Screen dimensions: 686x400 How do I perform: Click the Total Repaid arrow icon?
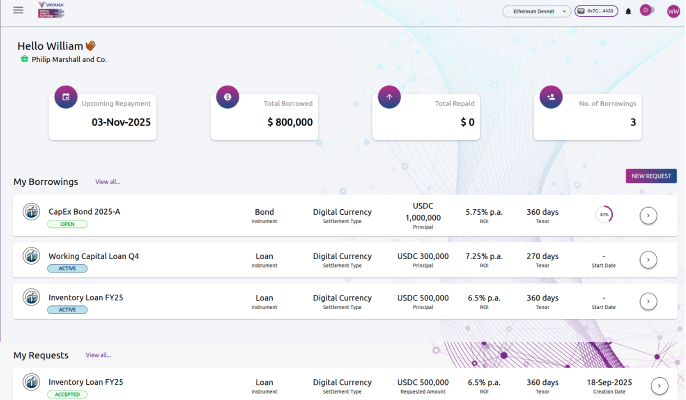[389, 97]
